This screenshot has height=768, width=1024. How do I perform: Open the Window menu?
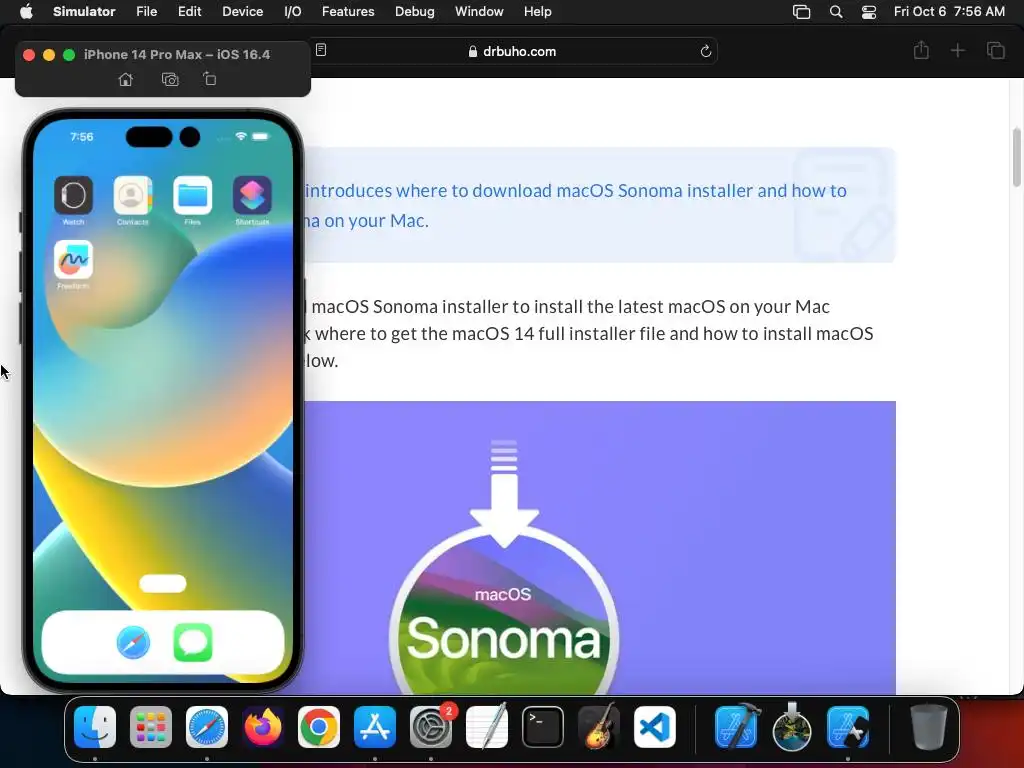(x=479, y=12)
